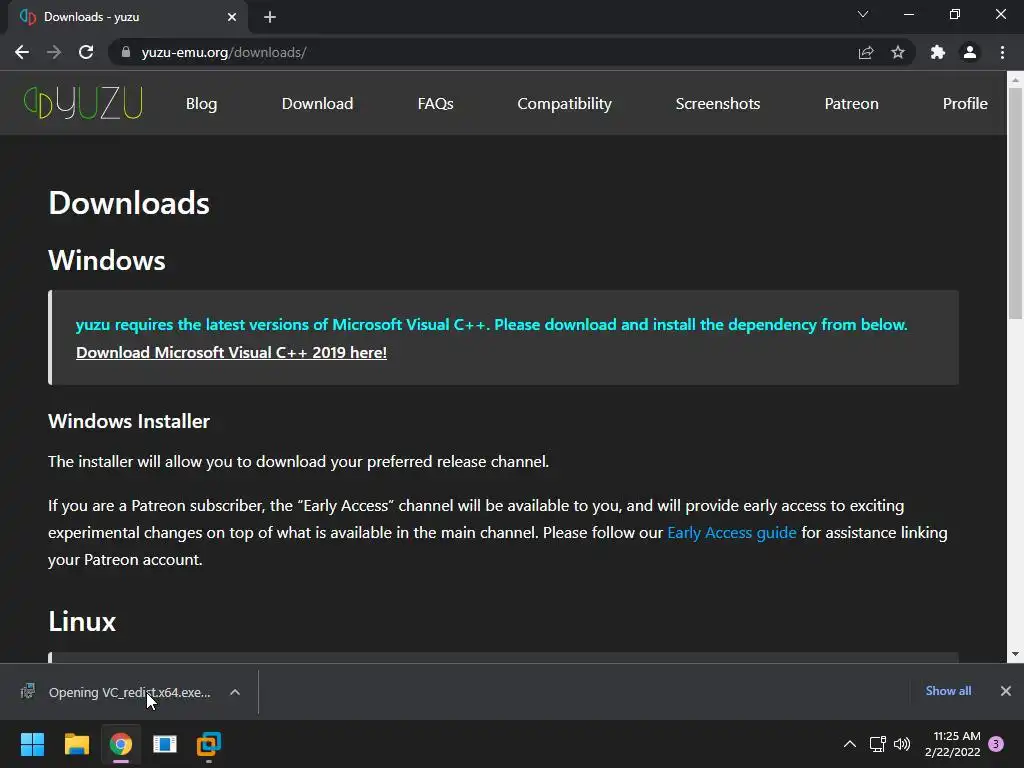Open the Chrome profile avatar menu
Image resolution: width=1024 pixels, height=768 pixels.
click(x=970, y=52)
